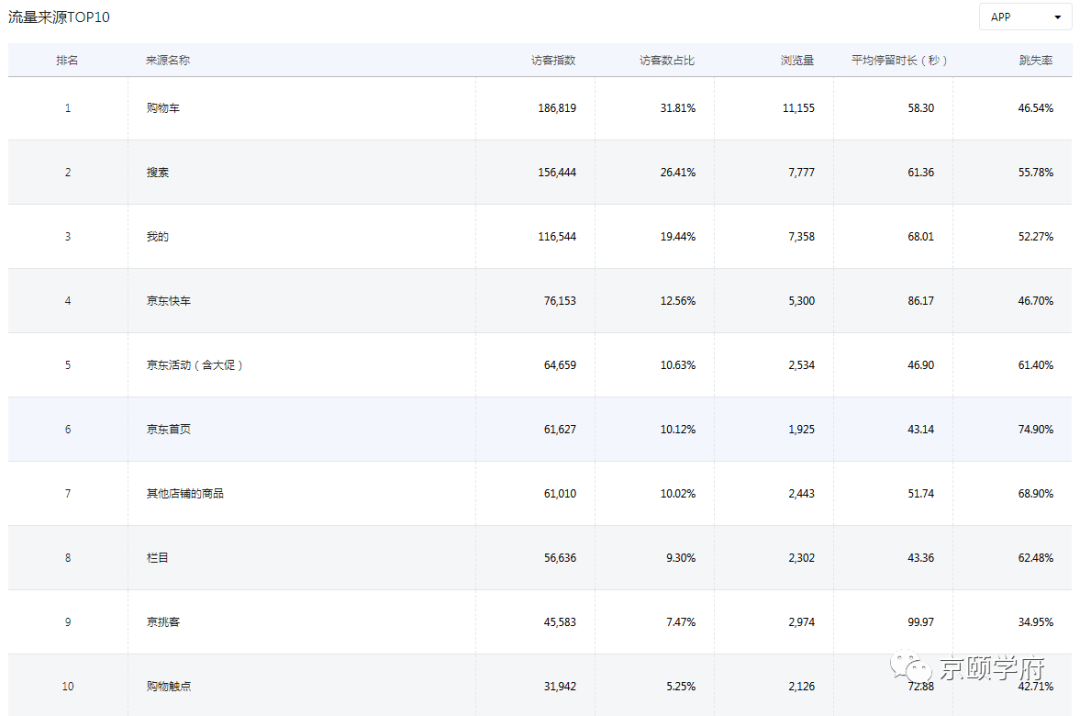Viewport: 1080px width, 716px height.
Task: Click the 平均停留时长(秒) column header
Action: point(900,61)
